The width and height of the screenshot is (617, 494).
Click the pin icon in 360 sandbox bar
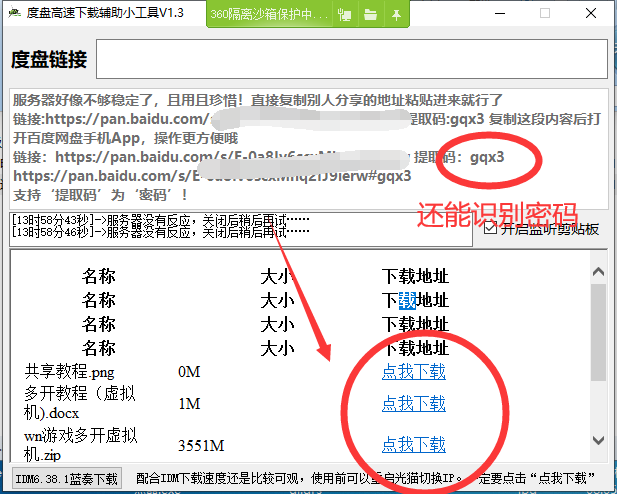point(396,15)
